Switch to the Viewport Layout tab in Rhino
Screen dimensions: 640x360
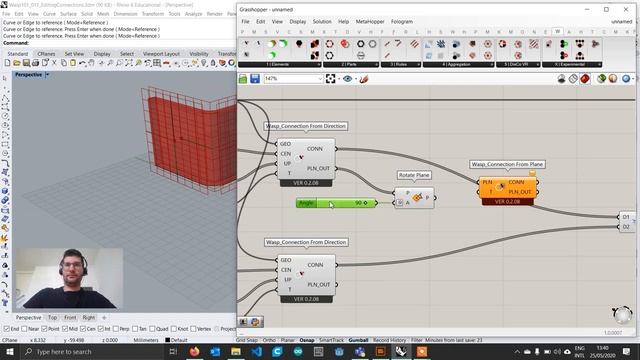[161, 53]
